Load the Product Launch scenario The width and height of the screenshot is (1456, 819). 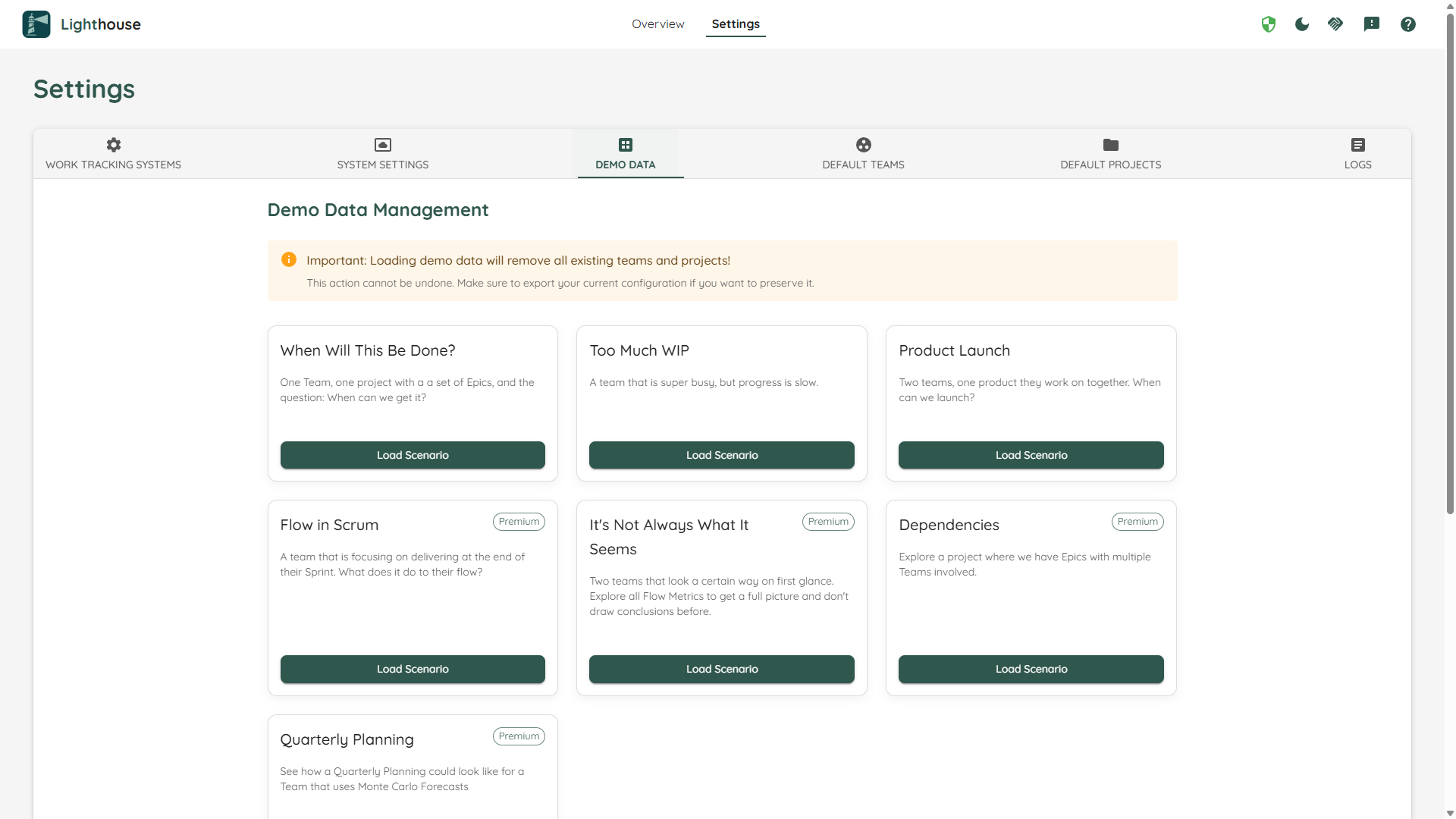(1031, 455)
